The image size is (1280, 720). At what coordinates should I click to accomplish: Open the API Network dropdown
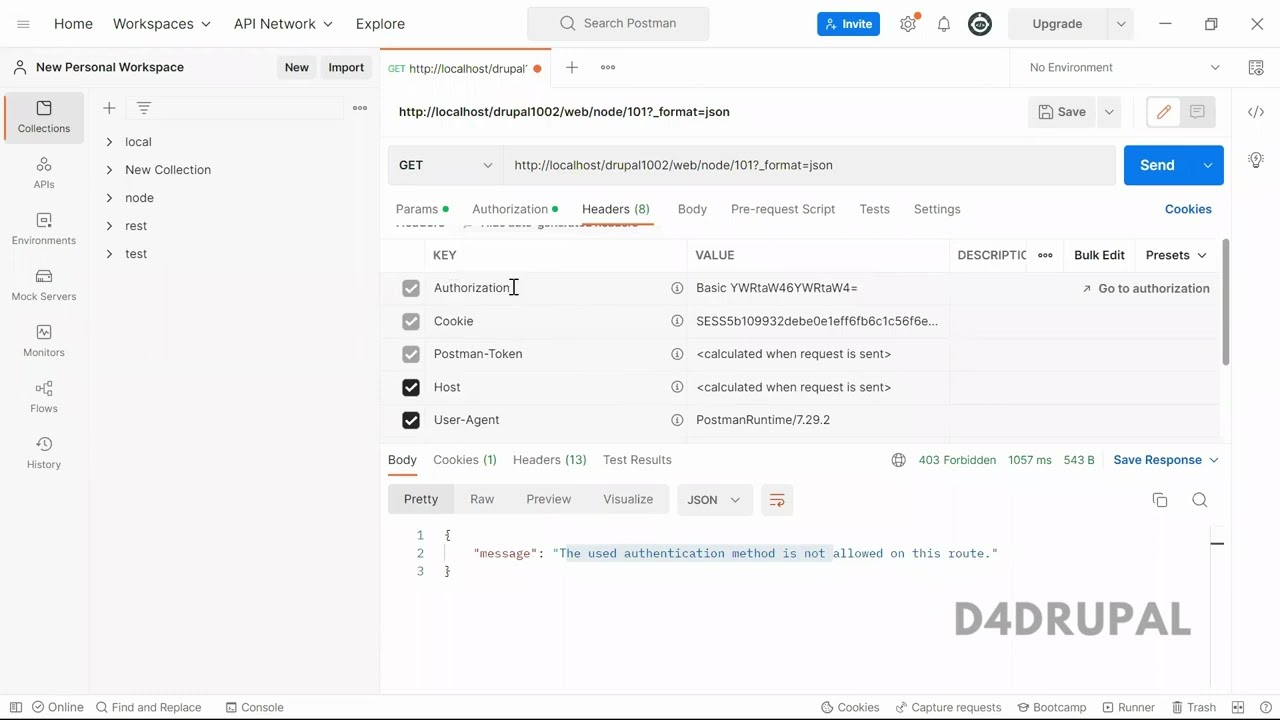pyautogui.click(x=283, y=24)
